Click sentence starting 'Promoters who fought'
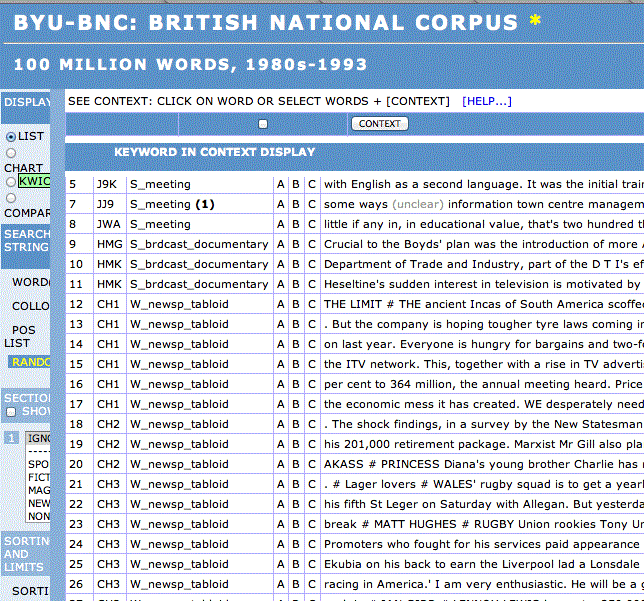 483,544
